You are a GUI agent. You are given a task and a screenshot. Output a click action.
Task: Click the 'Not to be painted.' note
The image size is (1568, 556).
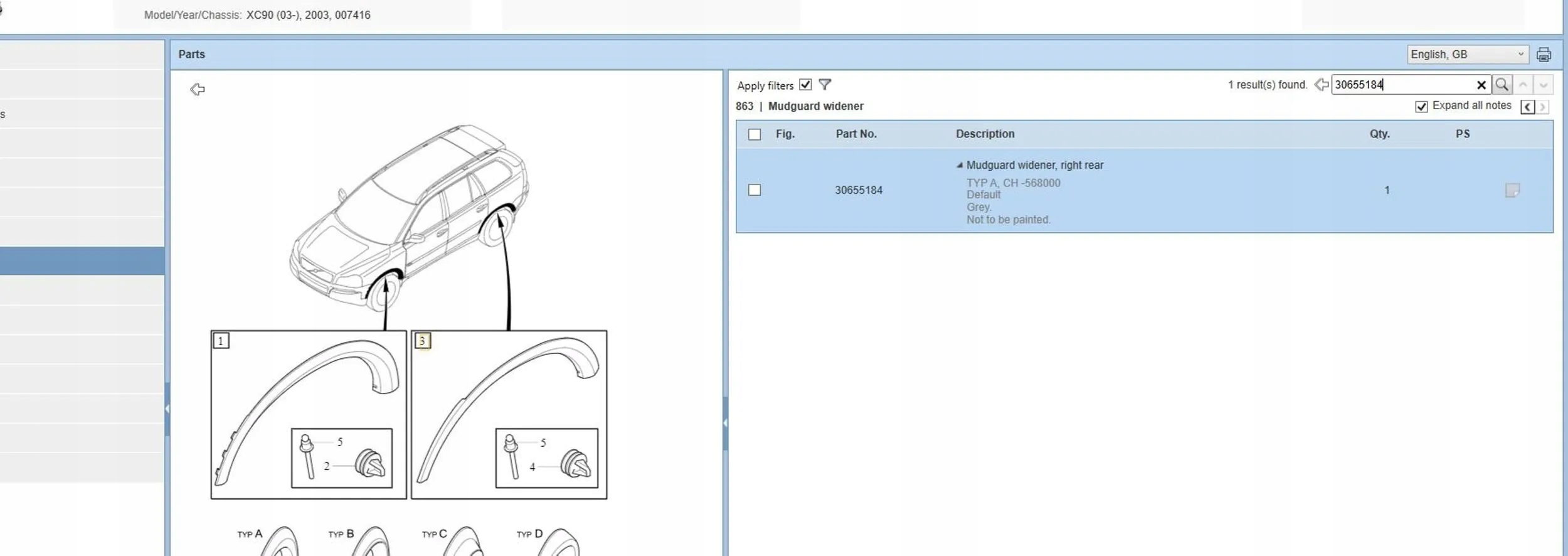1009,220
